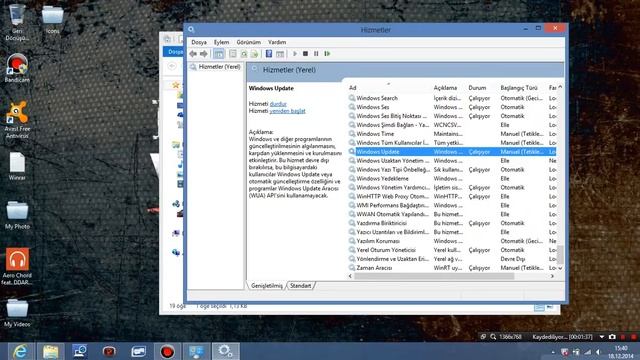
Task: Select the Windows Time service row
Action: 451,134
